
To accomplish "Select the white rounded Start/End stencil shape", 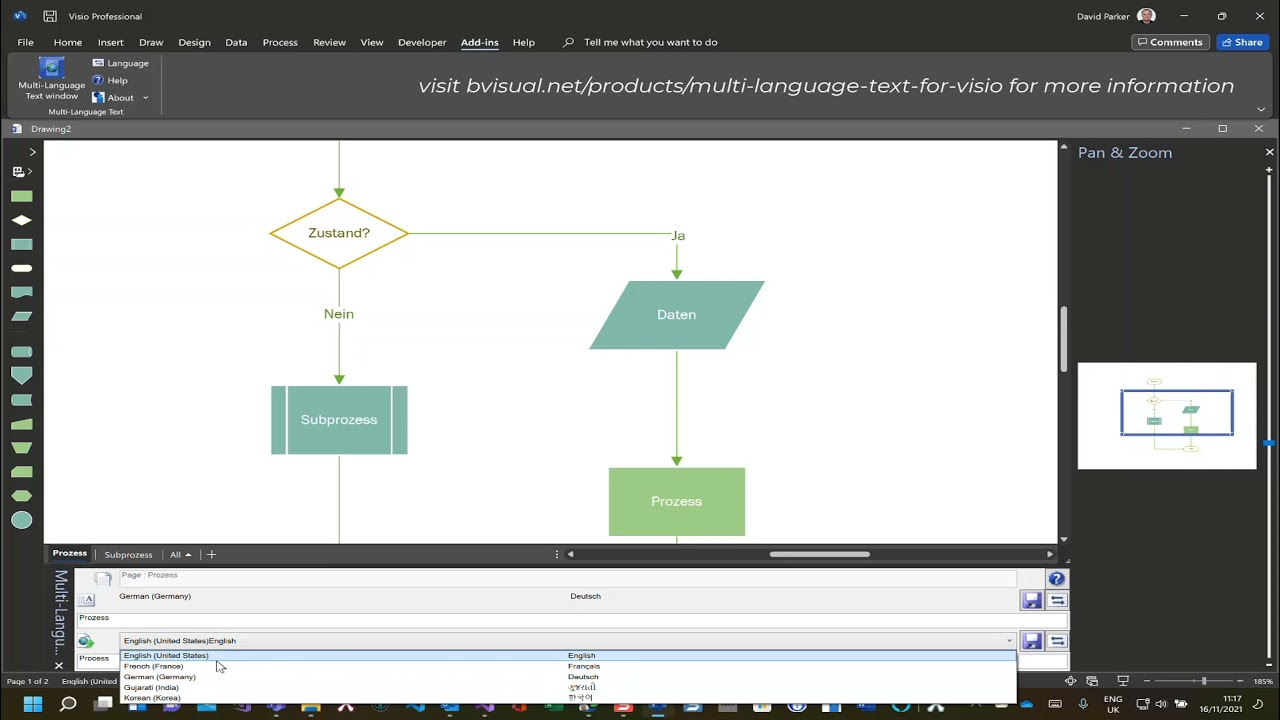I will (x=21, y=268).
